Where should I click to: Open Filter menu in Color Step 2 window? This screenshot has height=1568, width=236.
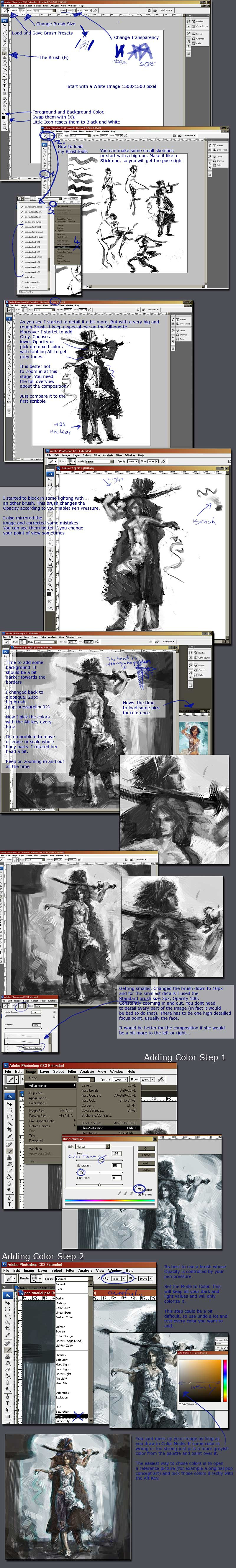71,1270
